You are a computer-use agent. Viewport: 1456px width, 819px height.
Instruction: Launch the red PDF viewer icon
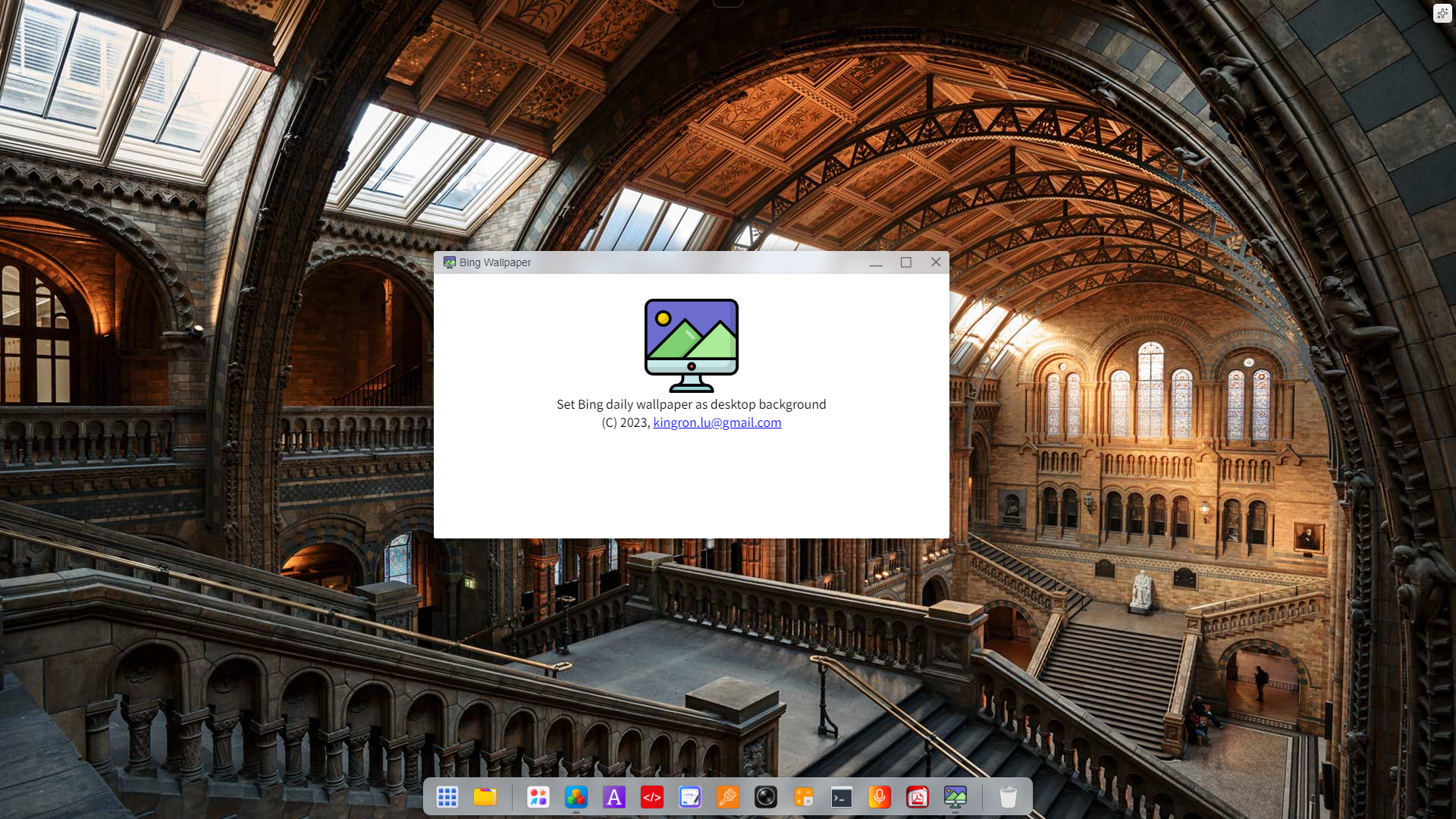(x=918, y=797)
